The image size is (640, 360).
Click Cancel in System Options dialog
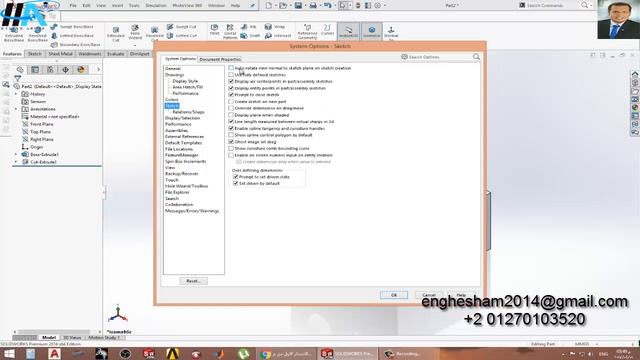(429, 295)
